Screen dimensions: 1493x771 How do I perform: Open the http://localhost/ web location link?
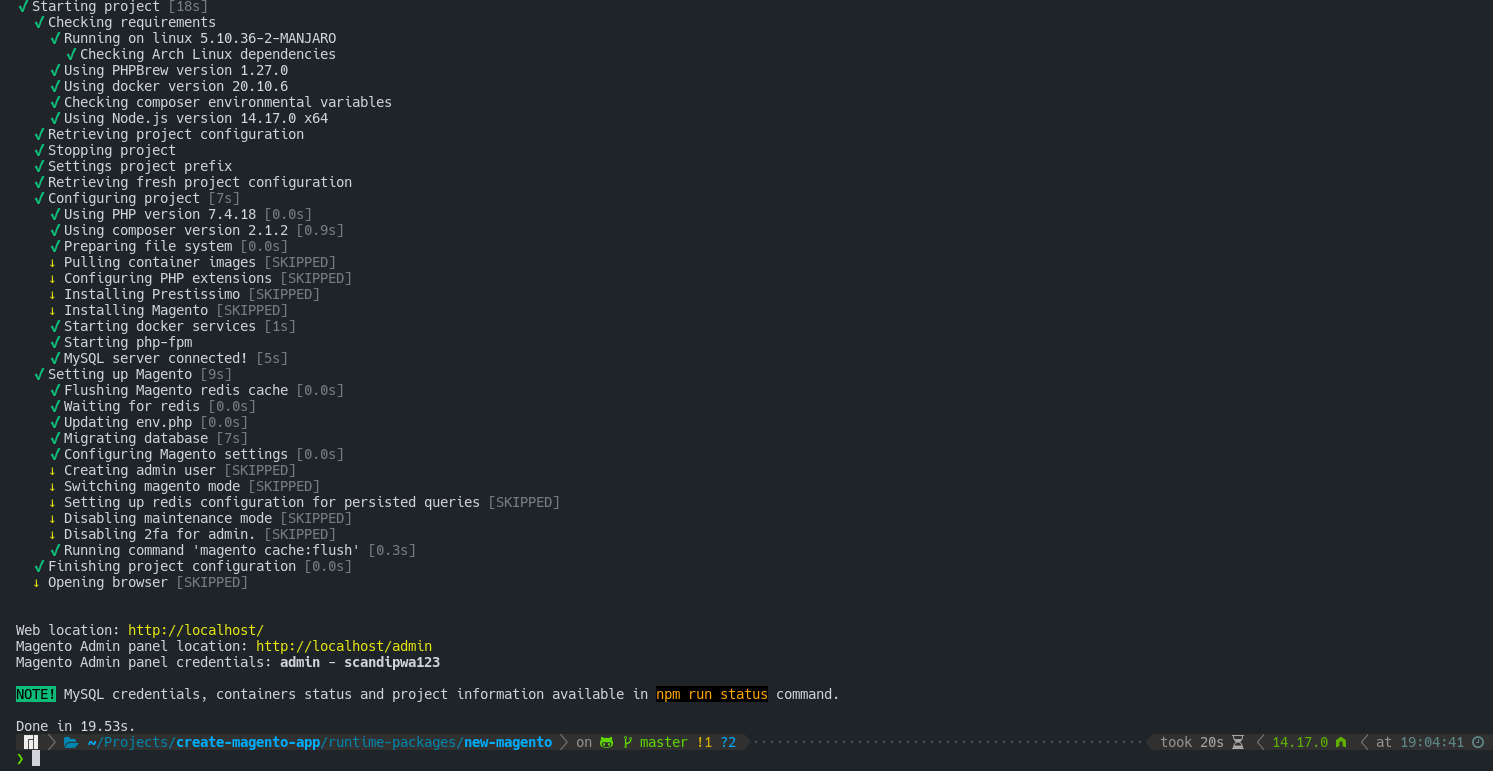point(196,630)
